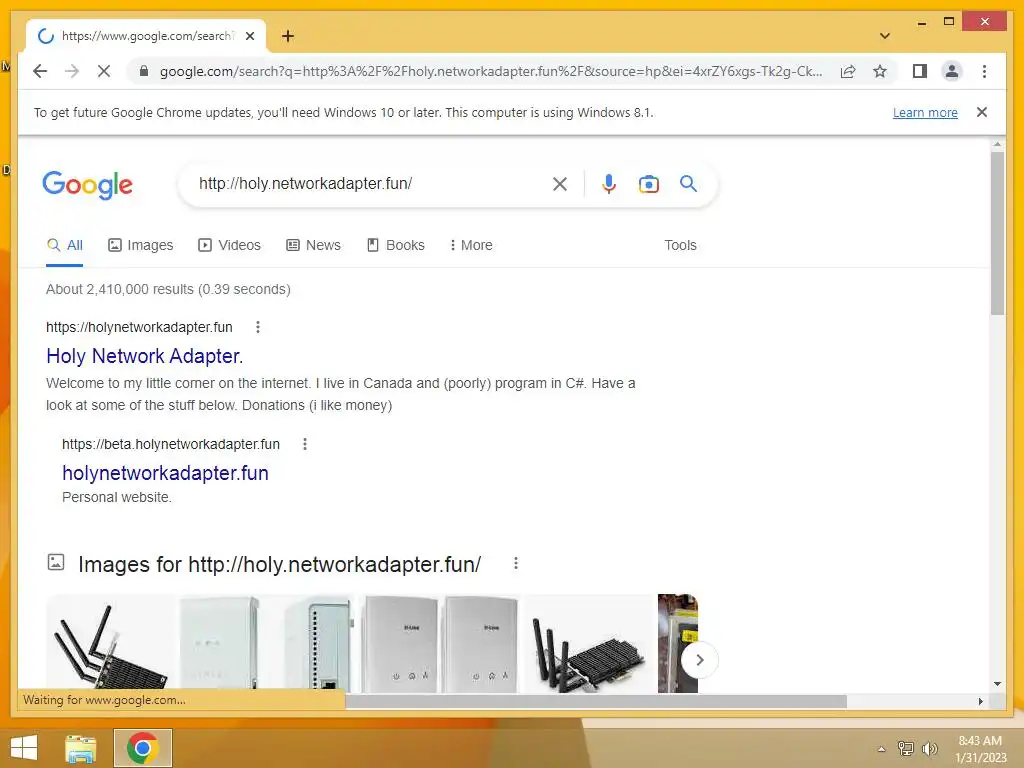Close the Google search tab
The width and height of the screenshot is (1024, 768).
pos(249,36)
